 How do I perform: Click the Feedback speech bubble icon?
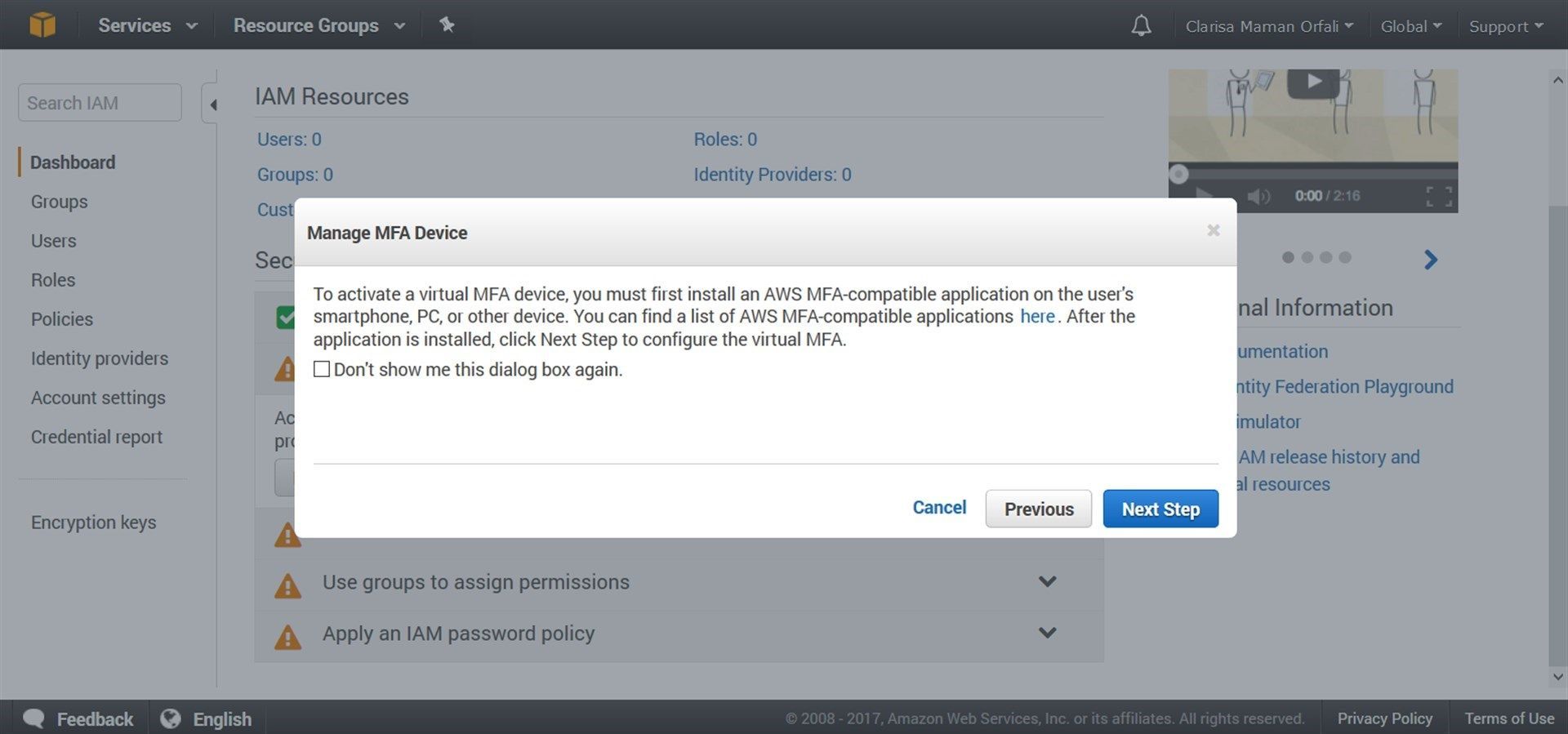(x=34, y=718)
